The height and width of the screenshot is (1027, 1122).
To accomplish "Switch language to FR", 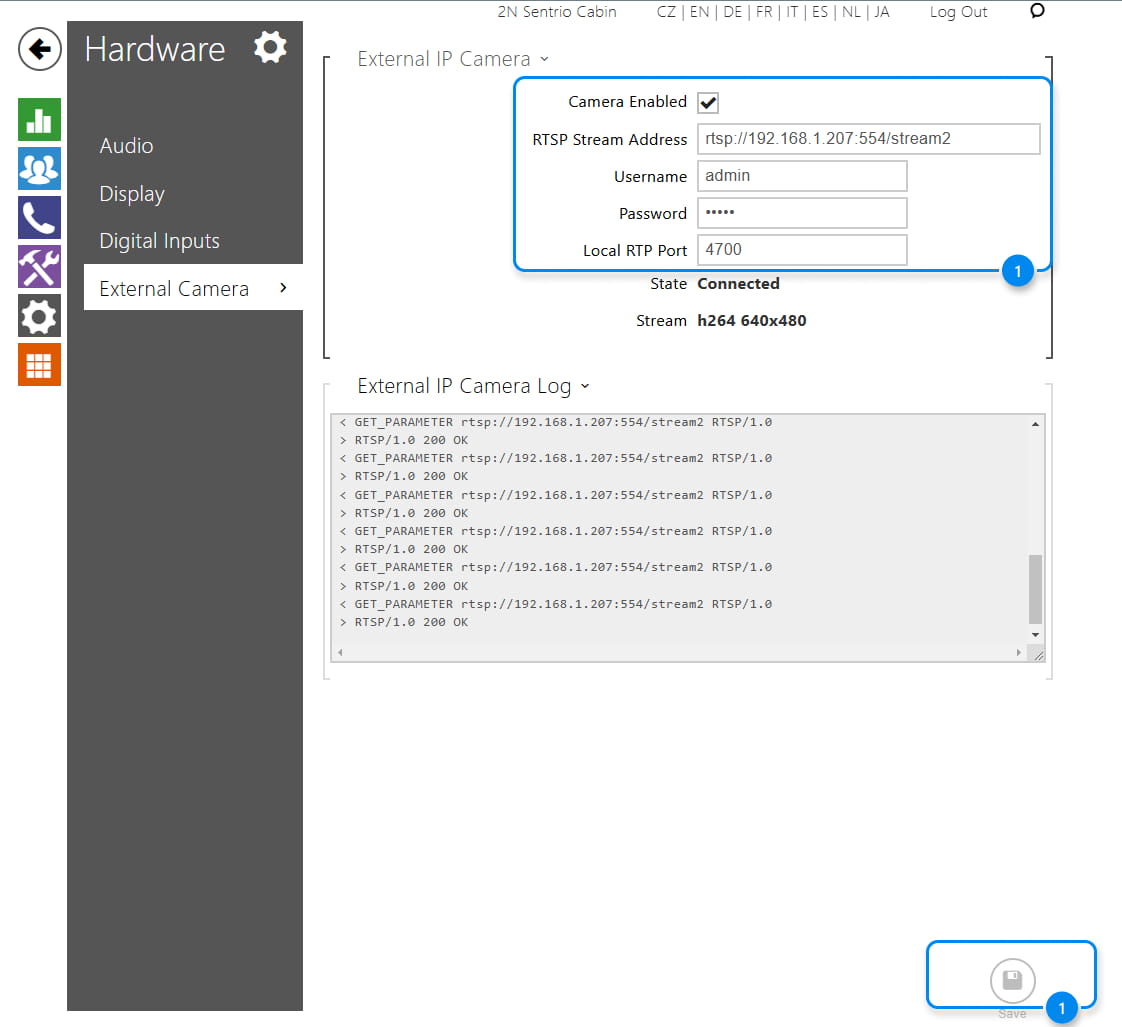I will [764, 12].
